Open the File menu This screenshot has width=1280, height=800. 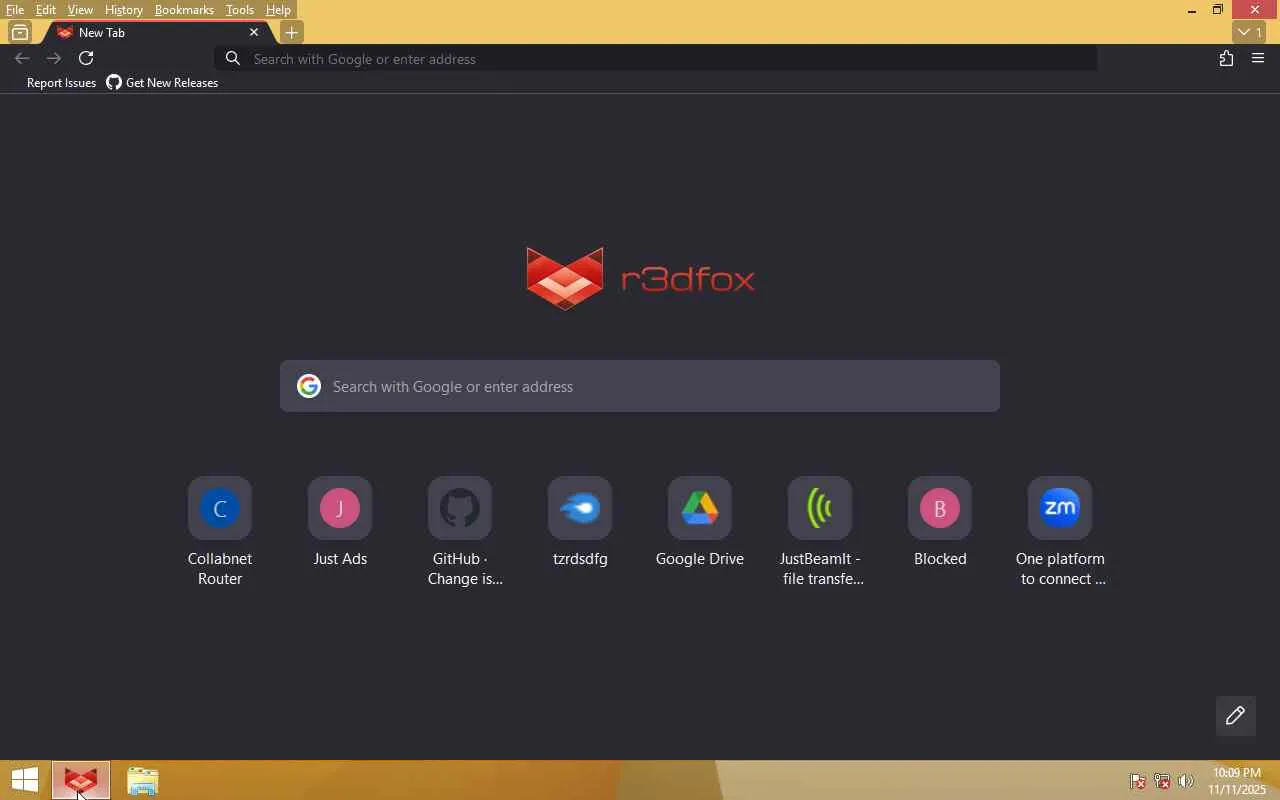pos(15,10)
